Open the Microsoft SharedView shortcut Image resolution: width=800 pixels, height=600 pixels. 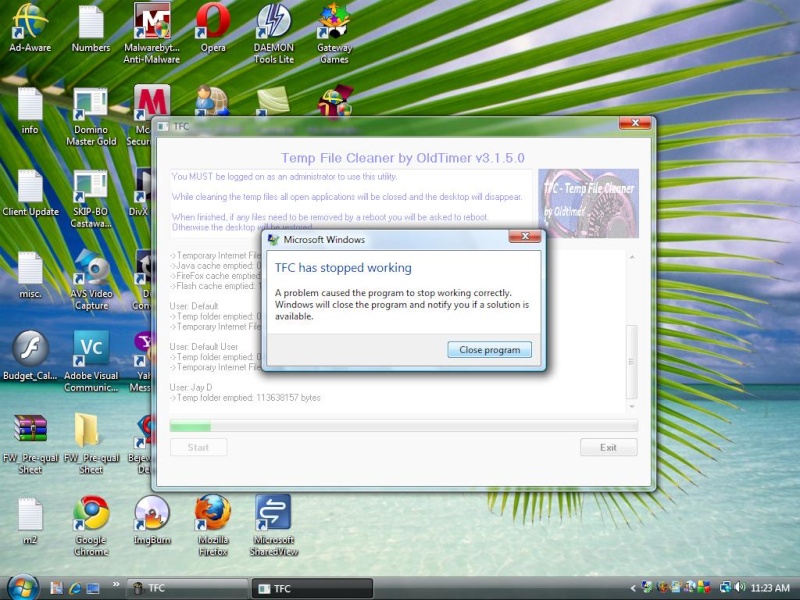274,526
